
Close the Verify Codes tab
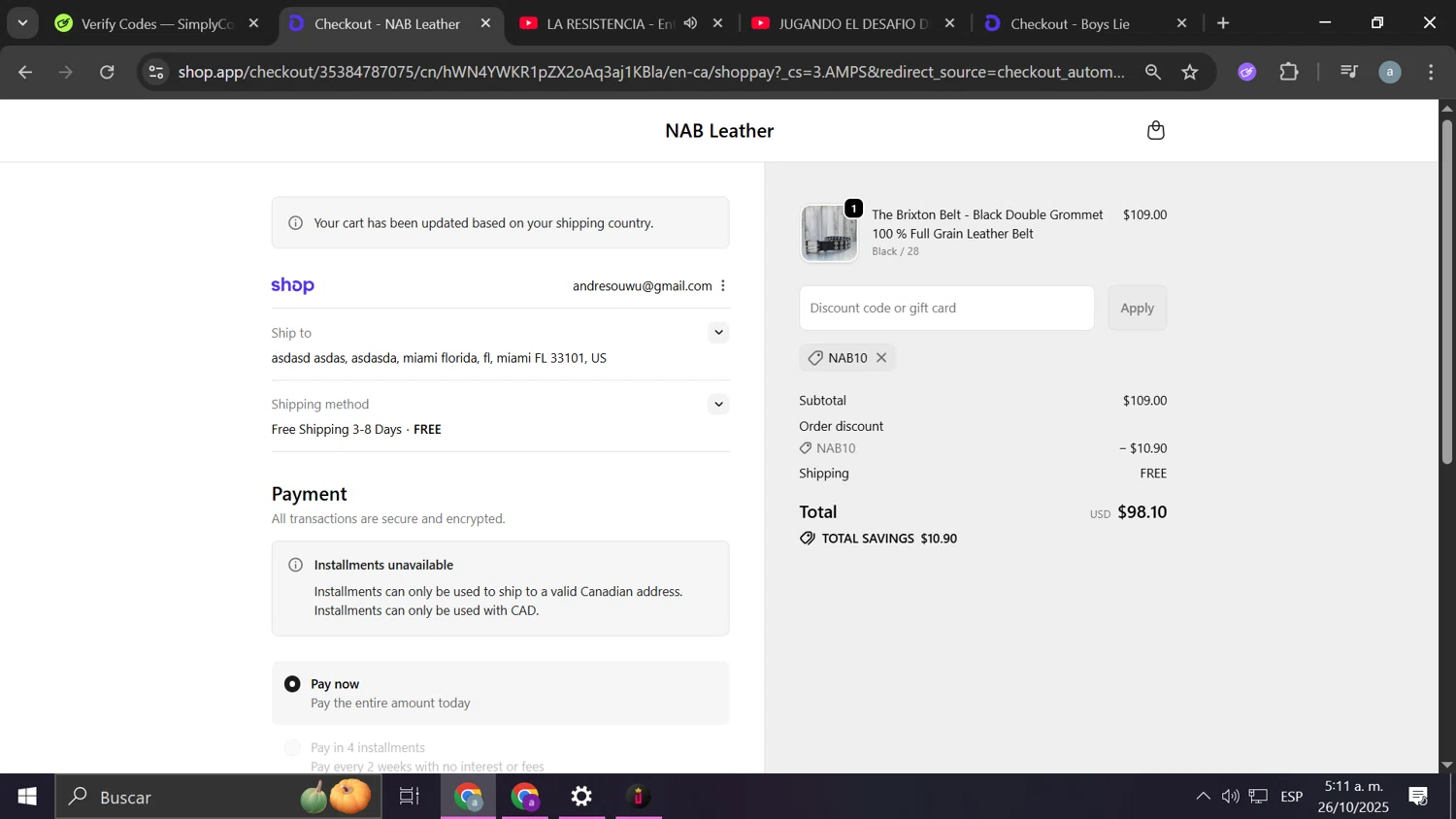(x=254, y=23)
